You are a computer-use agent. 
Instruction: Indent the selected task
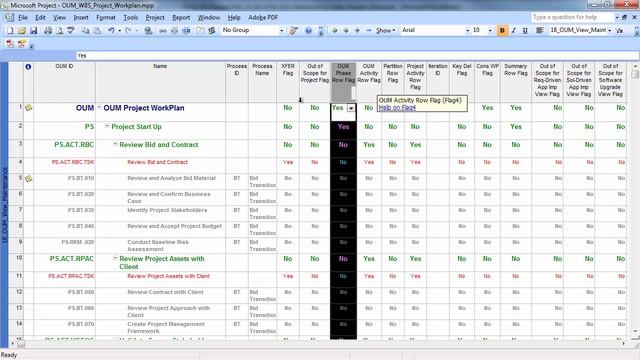[346, 31]
